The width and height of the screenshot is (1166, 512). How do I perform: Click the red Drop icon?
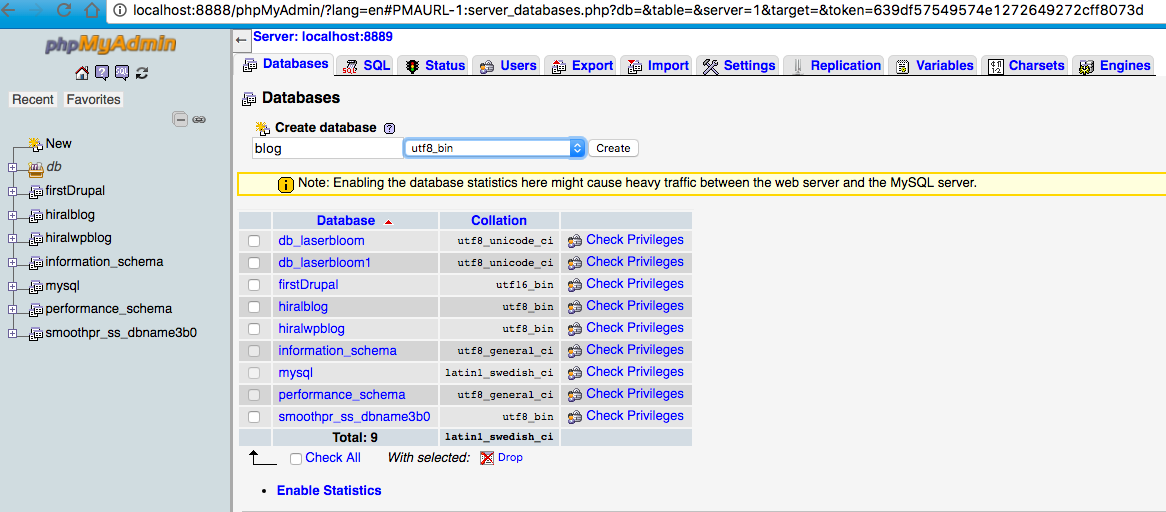[487, 458]
